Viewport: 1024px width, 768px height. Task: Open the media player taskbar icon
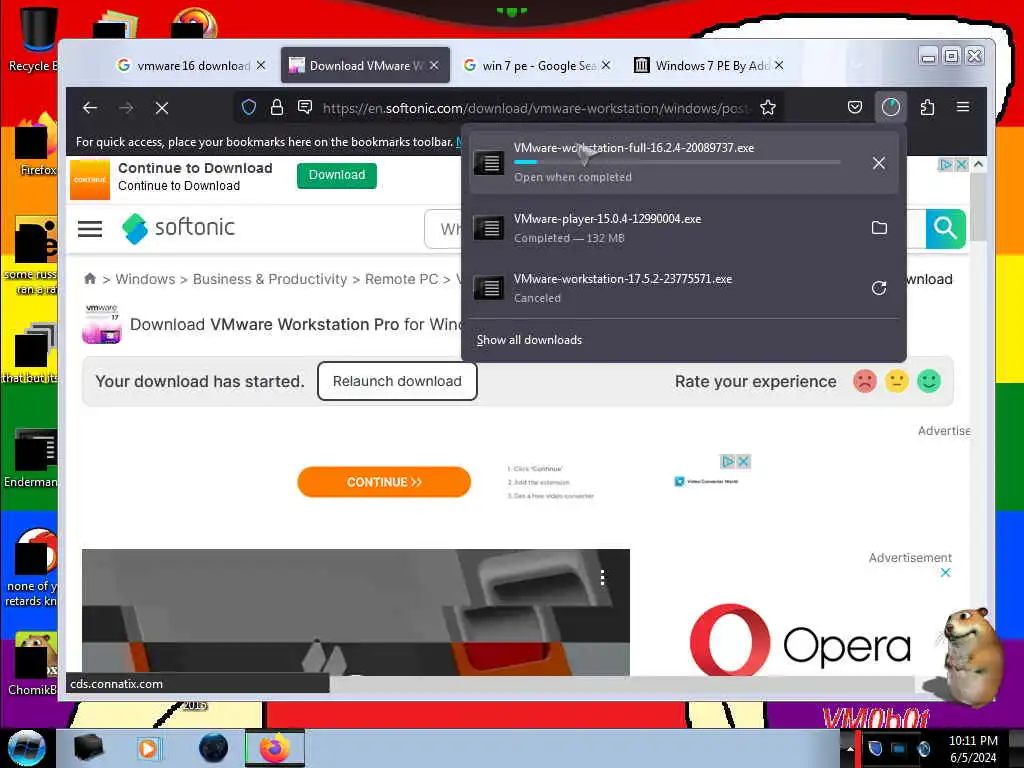coord(148,748)
